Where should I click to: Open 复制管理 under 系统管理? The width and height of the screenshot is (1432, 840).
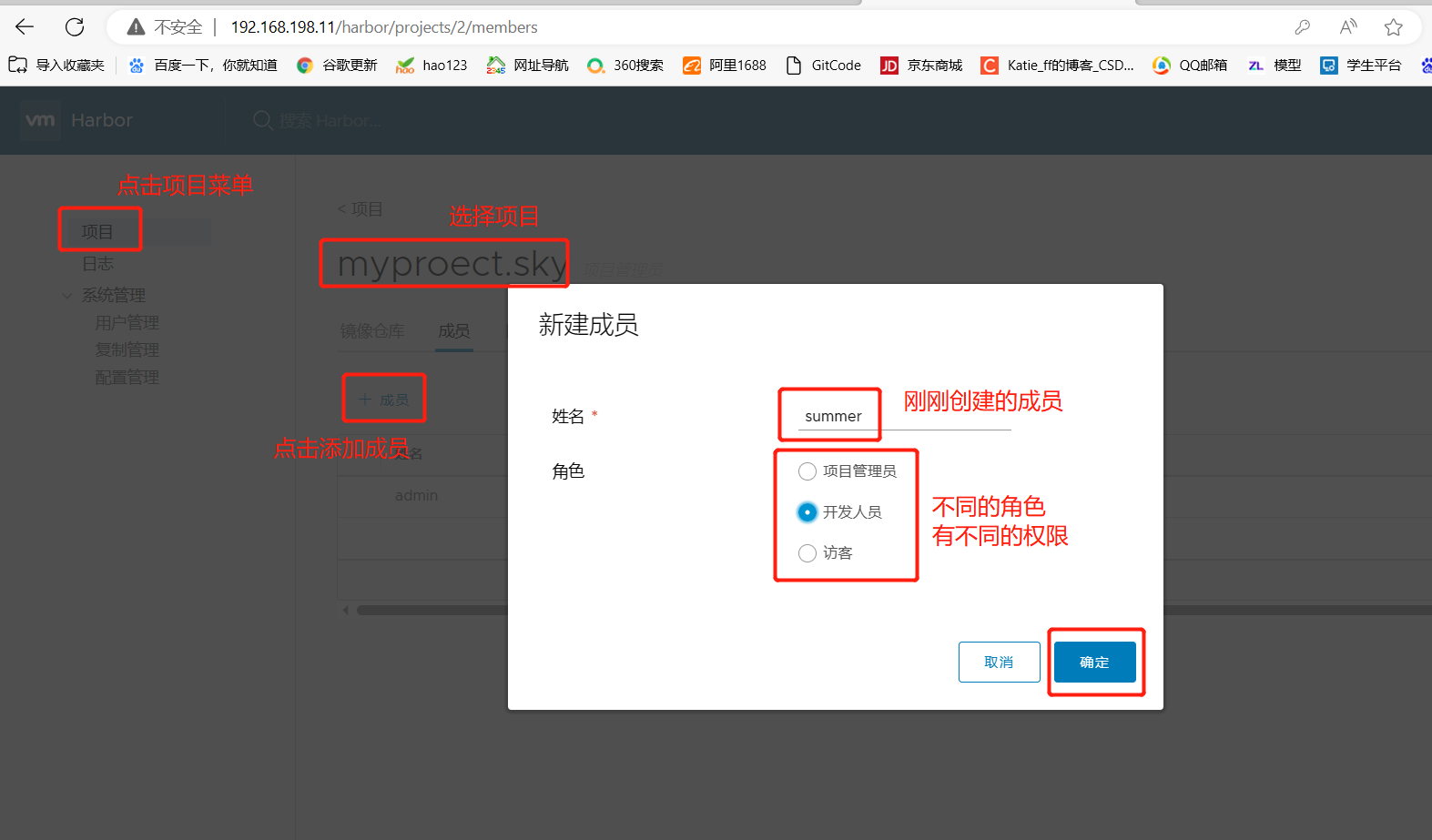pyautogui.click(x=127, y=349)
